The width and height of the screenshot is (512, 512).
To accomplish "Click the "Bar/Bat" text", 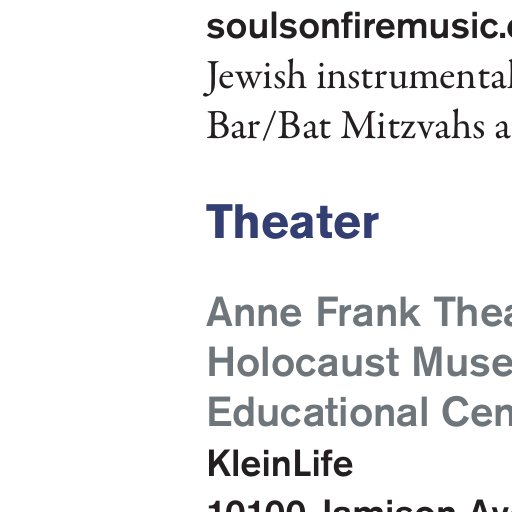I will coord(269,126).
